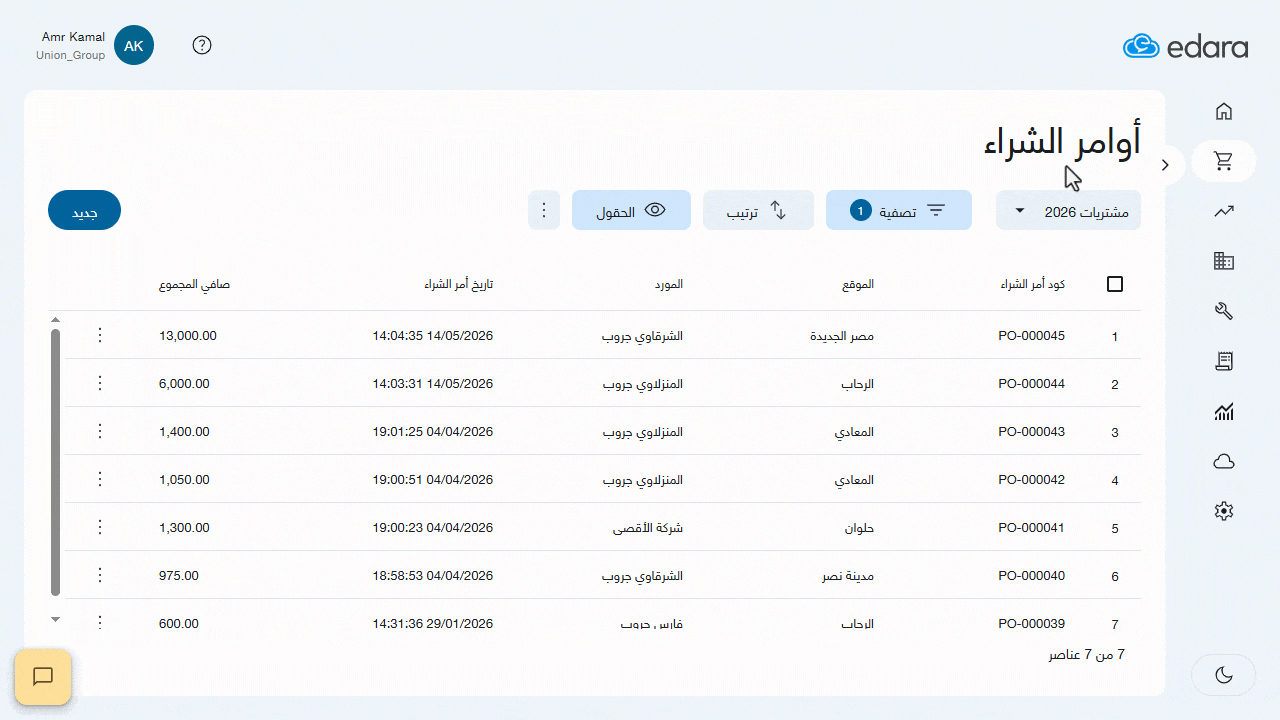
Task: Open the help question mark icon
Action: (202, 45)
